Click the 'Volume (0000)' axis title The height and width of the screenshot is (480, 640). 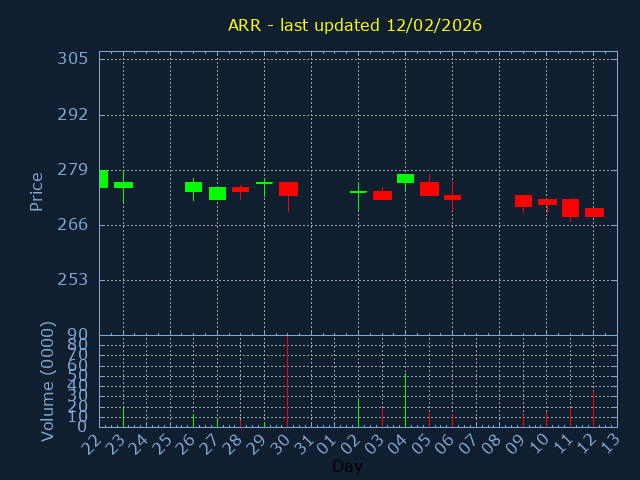tap(48, 382)
